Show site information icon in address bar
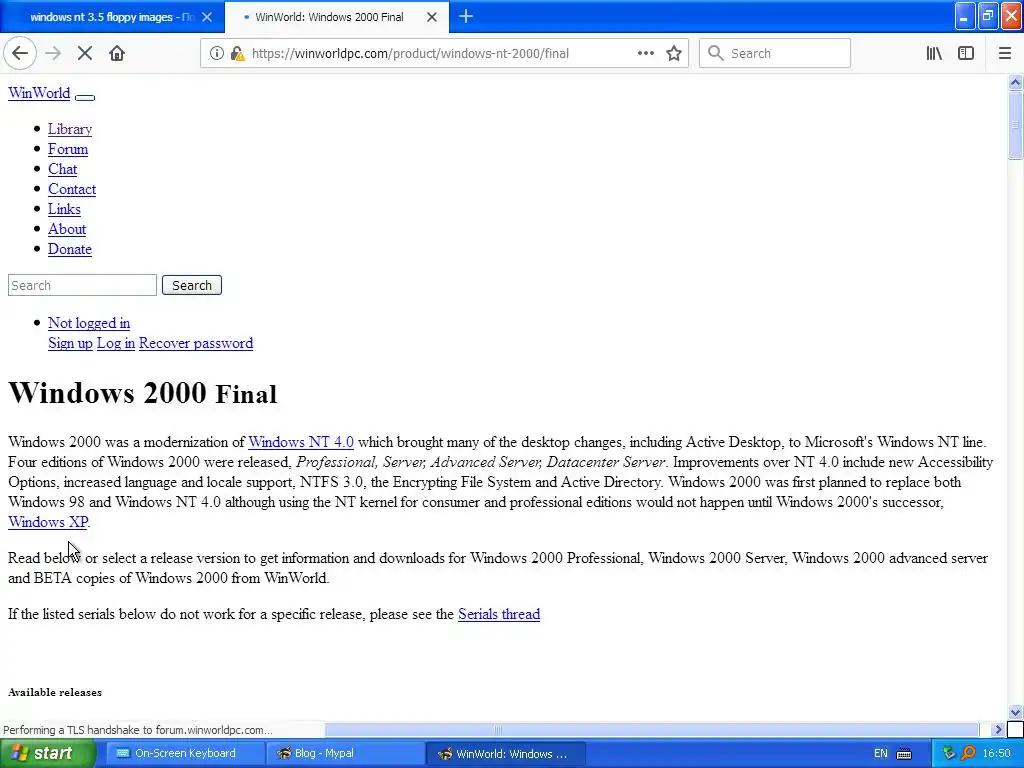This screenshot has width=1024, height=768. click(217, 54)
